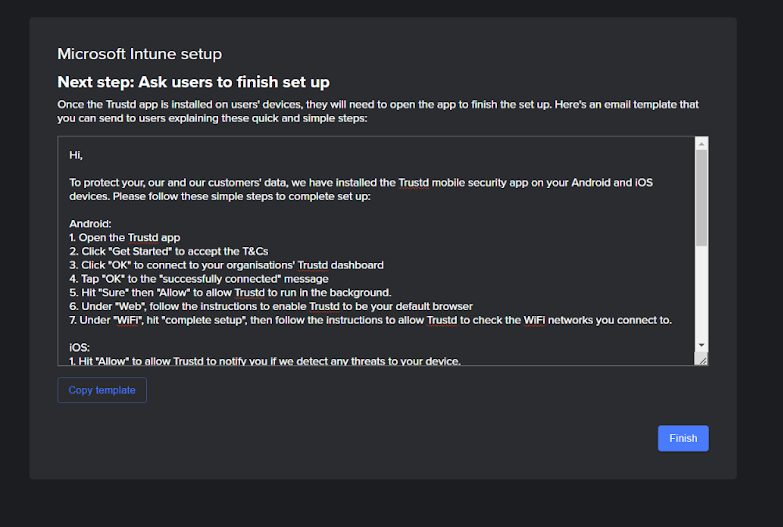Click the "1. Open the Trustd app" line
783x527 pixels.
click(x=125, y=238)
